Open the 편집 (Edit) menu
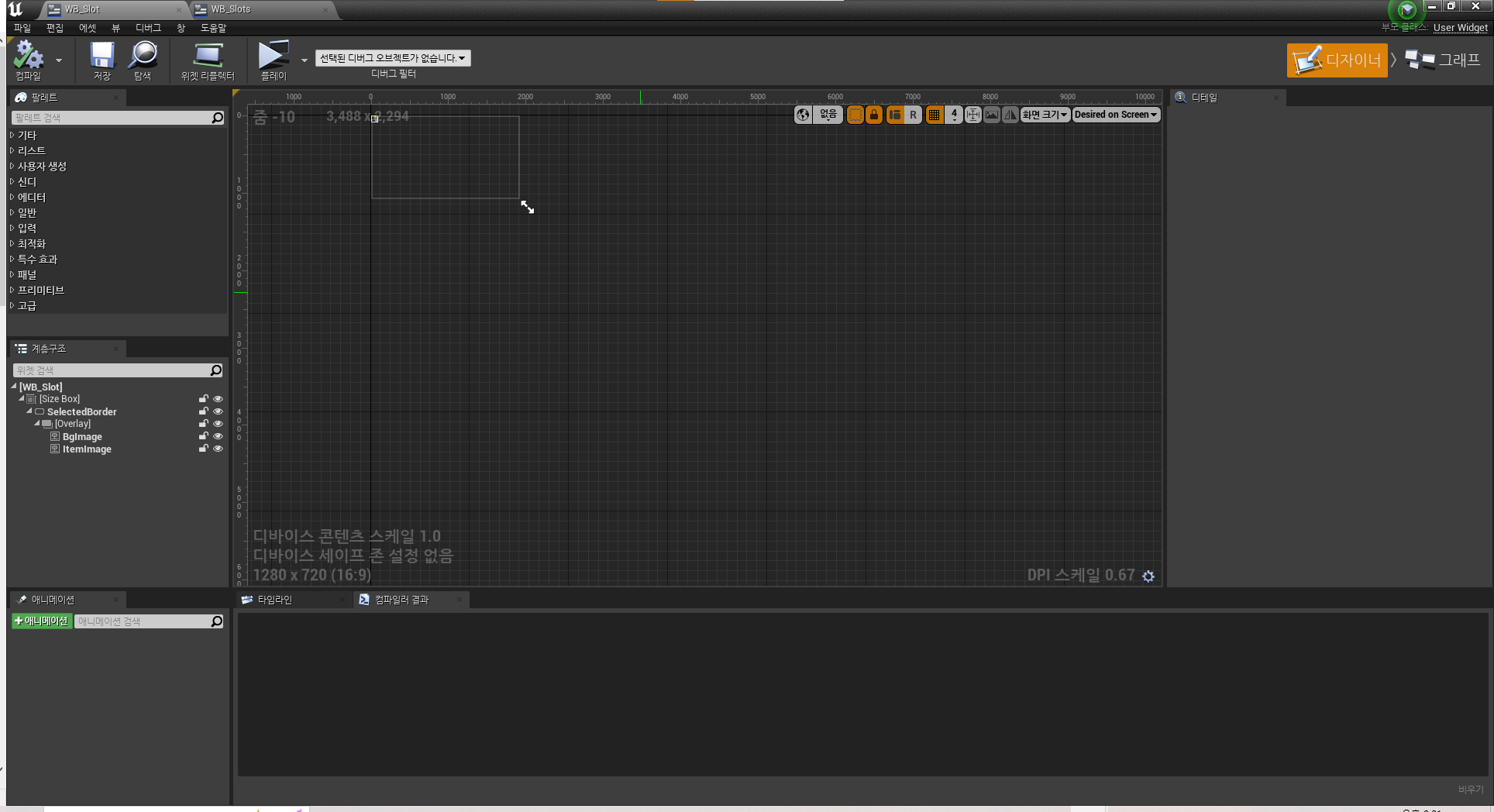 (55, 28)
